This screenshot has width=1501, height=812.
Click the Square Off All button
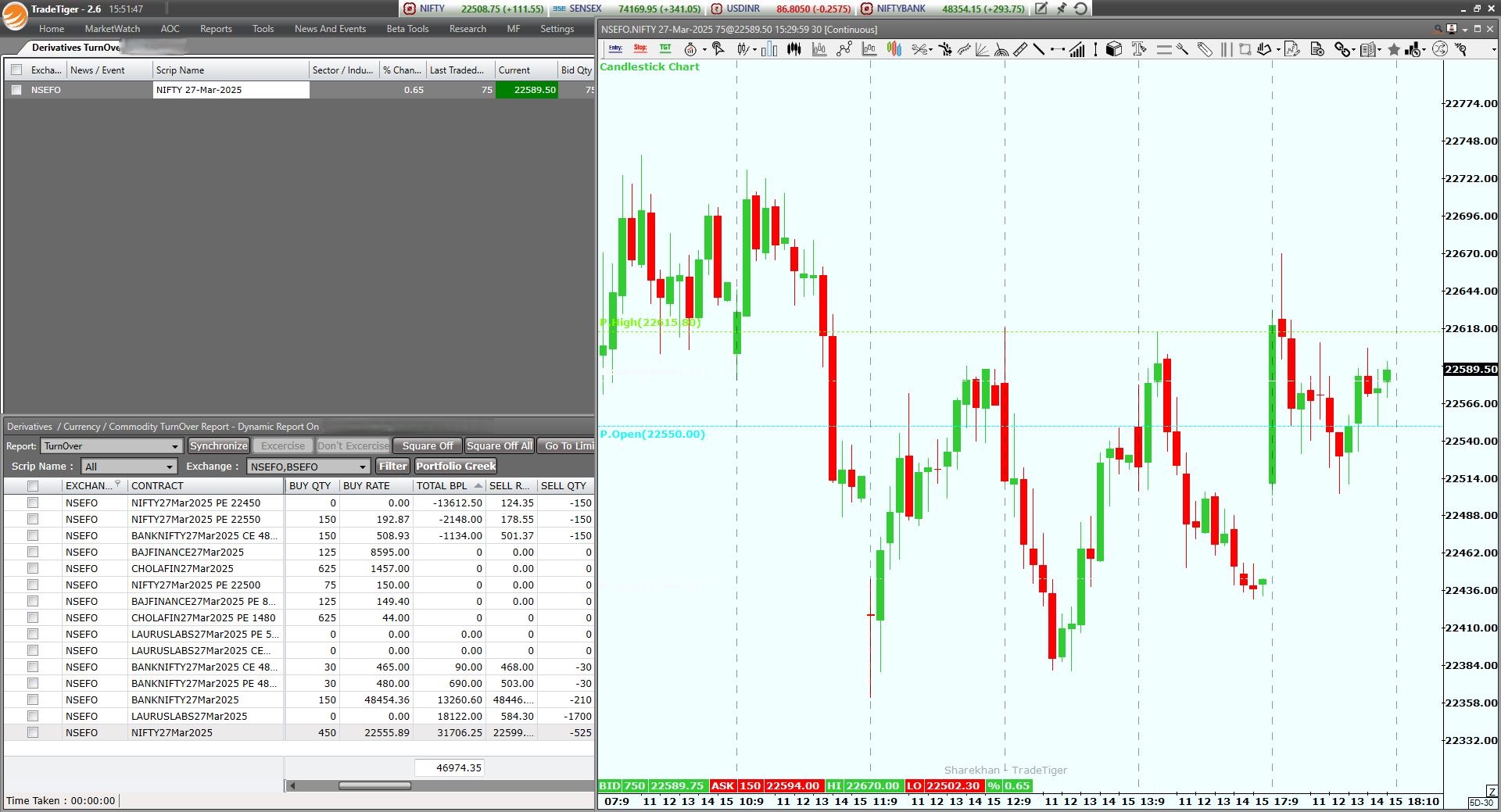(500, 445)
